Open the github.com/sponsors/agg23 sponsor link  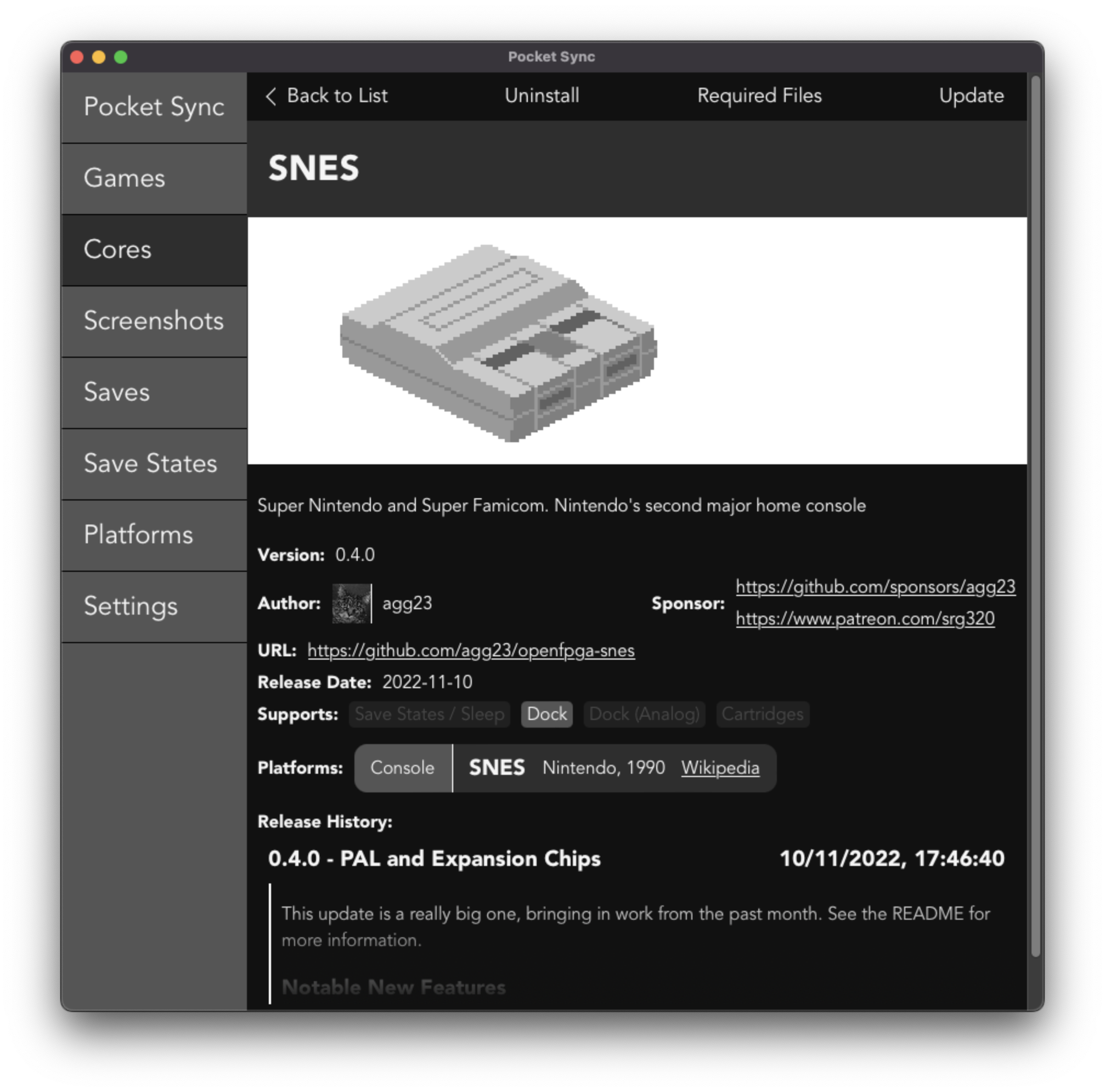point(875,587)
